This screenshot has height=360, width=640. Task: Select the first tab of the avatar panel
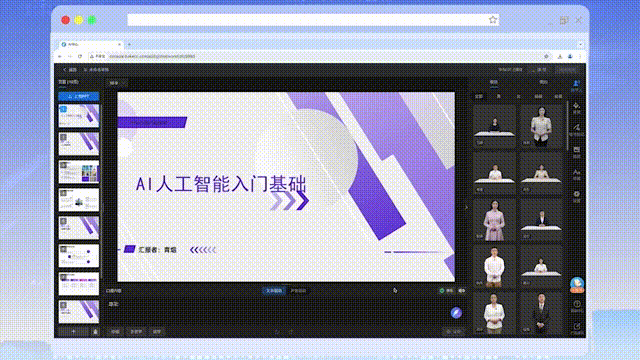493,82
